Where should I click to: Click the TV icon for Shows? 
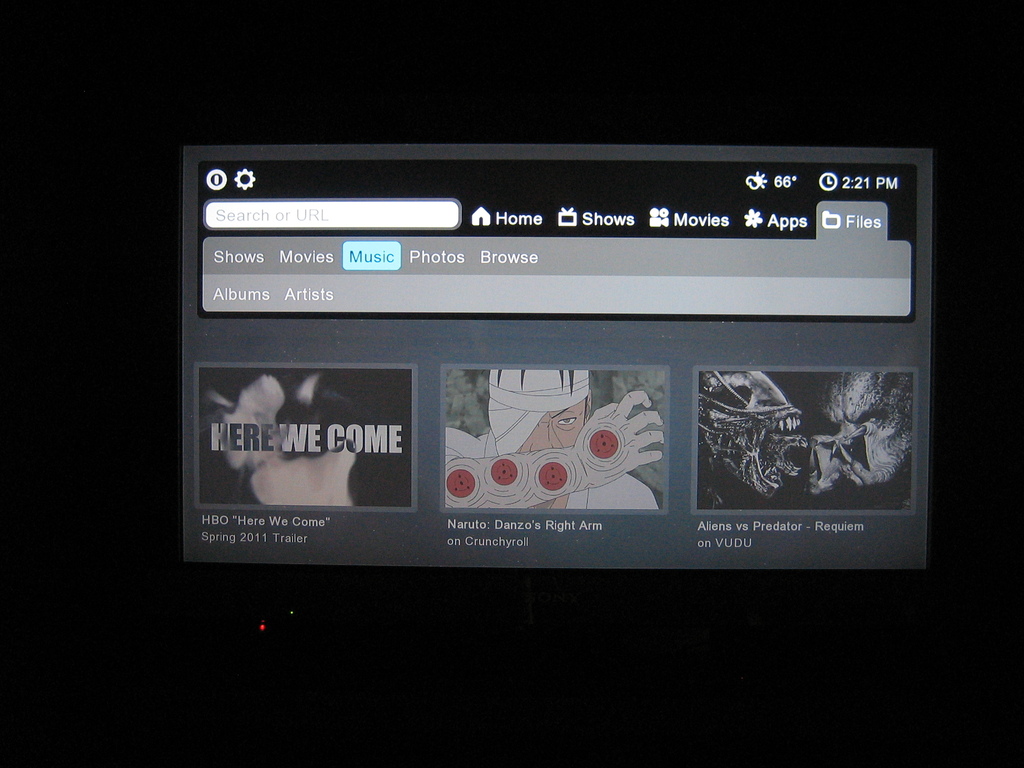coord(568,217)
